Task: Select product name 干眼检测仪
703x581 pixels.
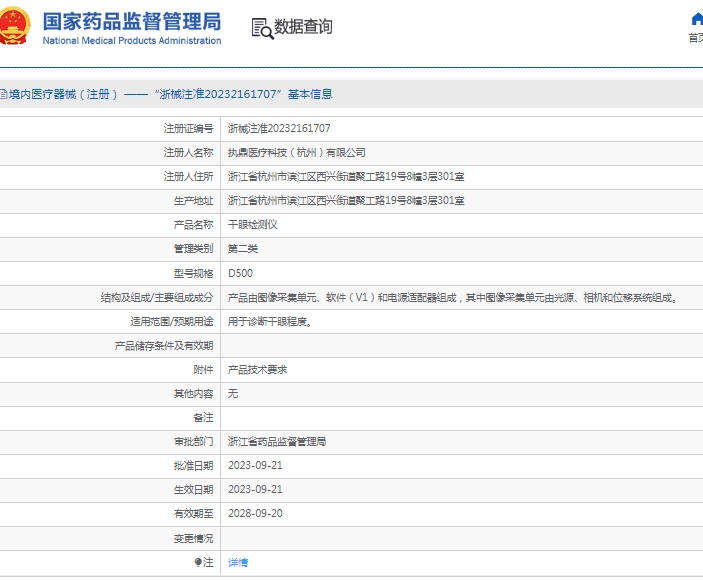Action: coord(252,225)
